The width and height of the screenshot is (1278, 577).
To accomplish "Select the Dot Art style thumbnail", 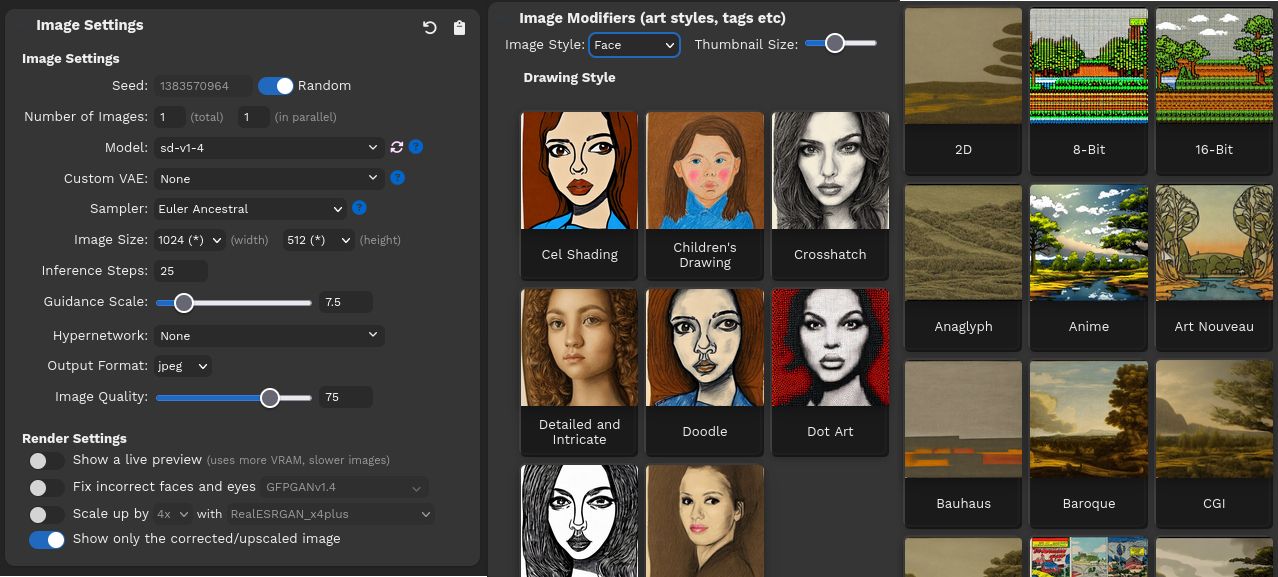I will 830,372.
